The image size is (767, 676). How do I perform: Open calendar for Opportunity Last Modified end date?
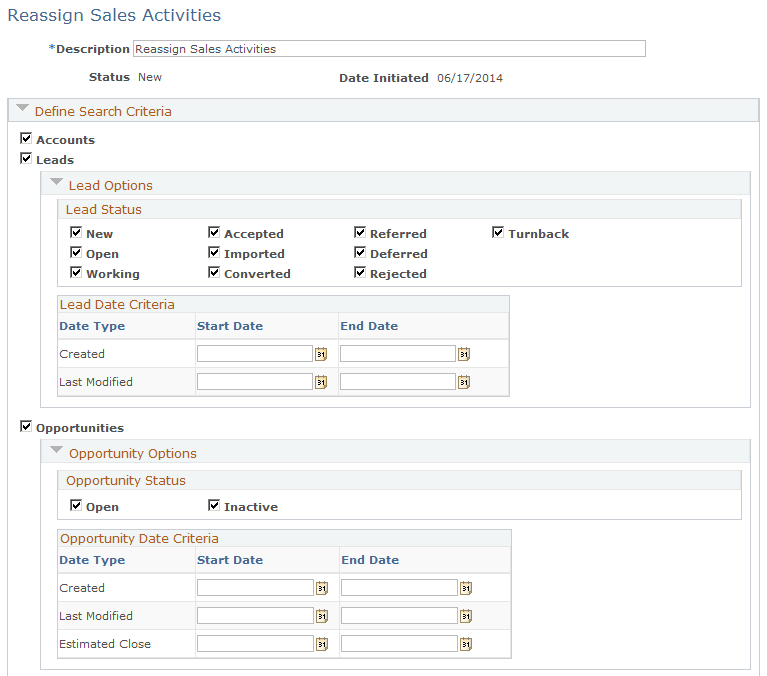coord(466,615)
